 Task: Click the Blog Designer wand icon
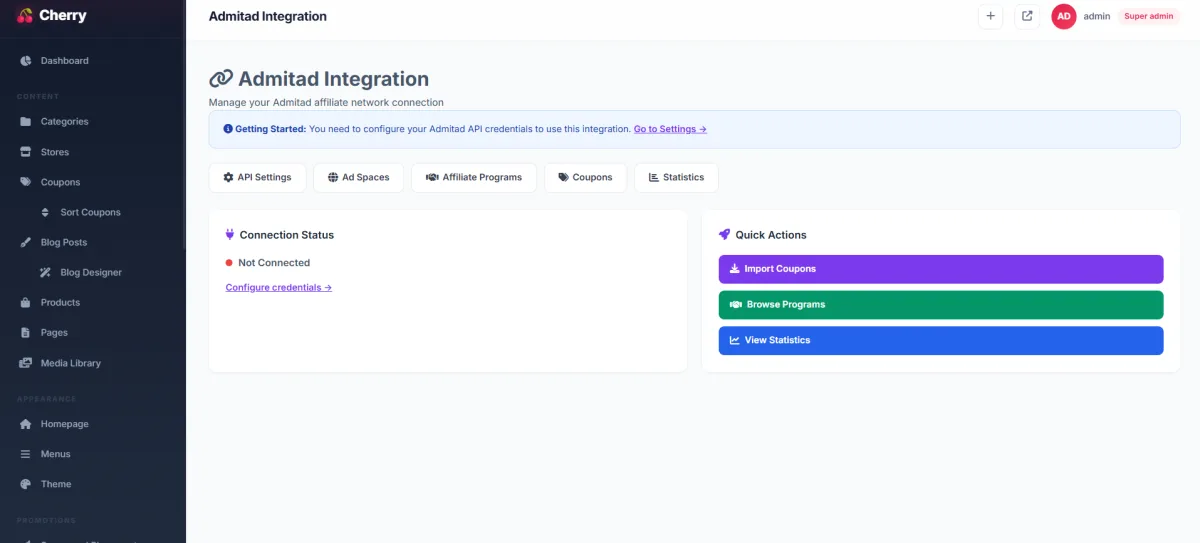(45, 272)
